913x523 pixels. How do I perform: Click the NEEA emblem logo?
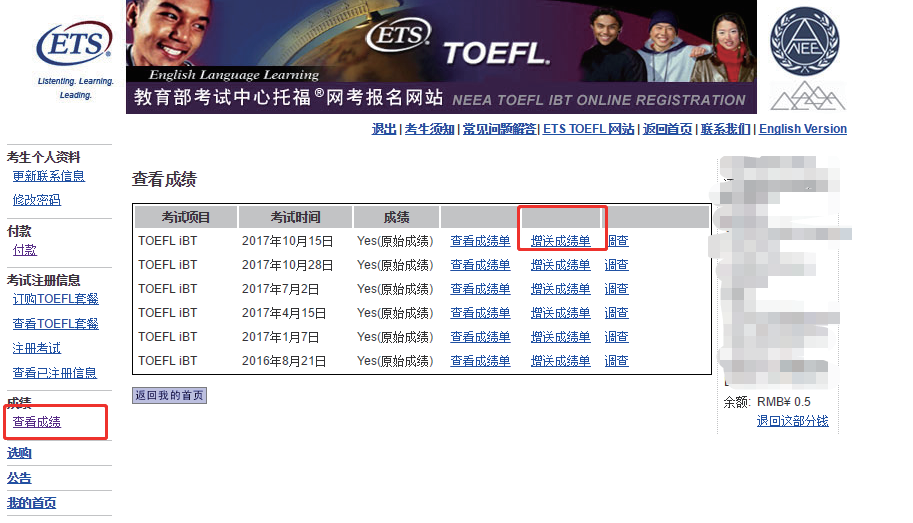click(805, 41)
